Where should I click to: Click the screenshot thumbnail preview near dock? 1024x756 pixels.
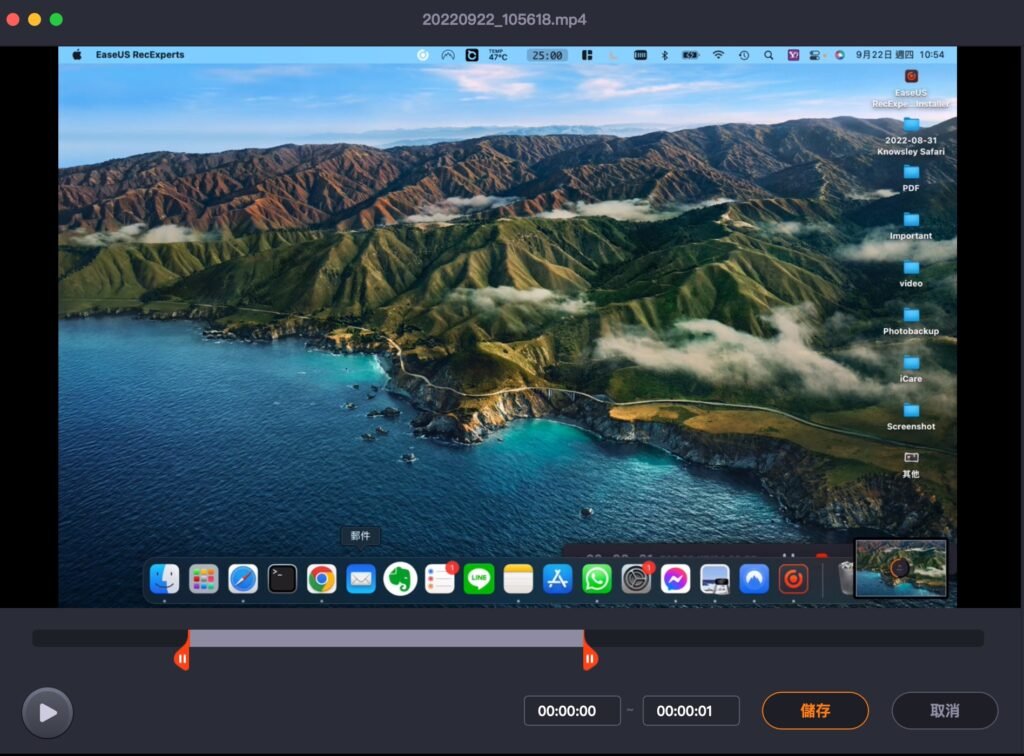click(901, 568)
